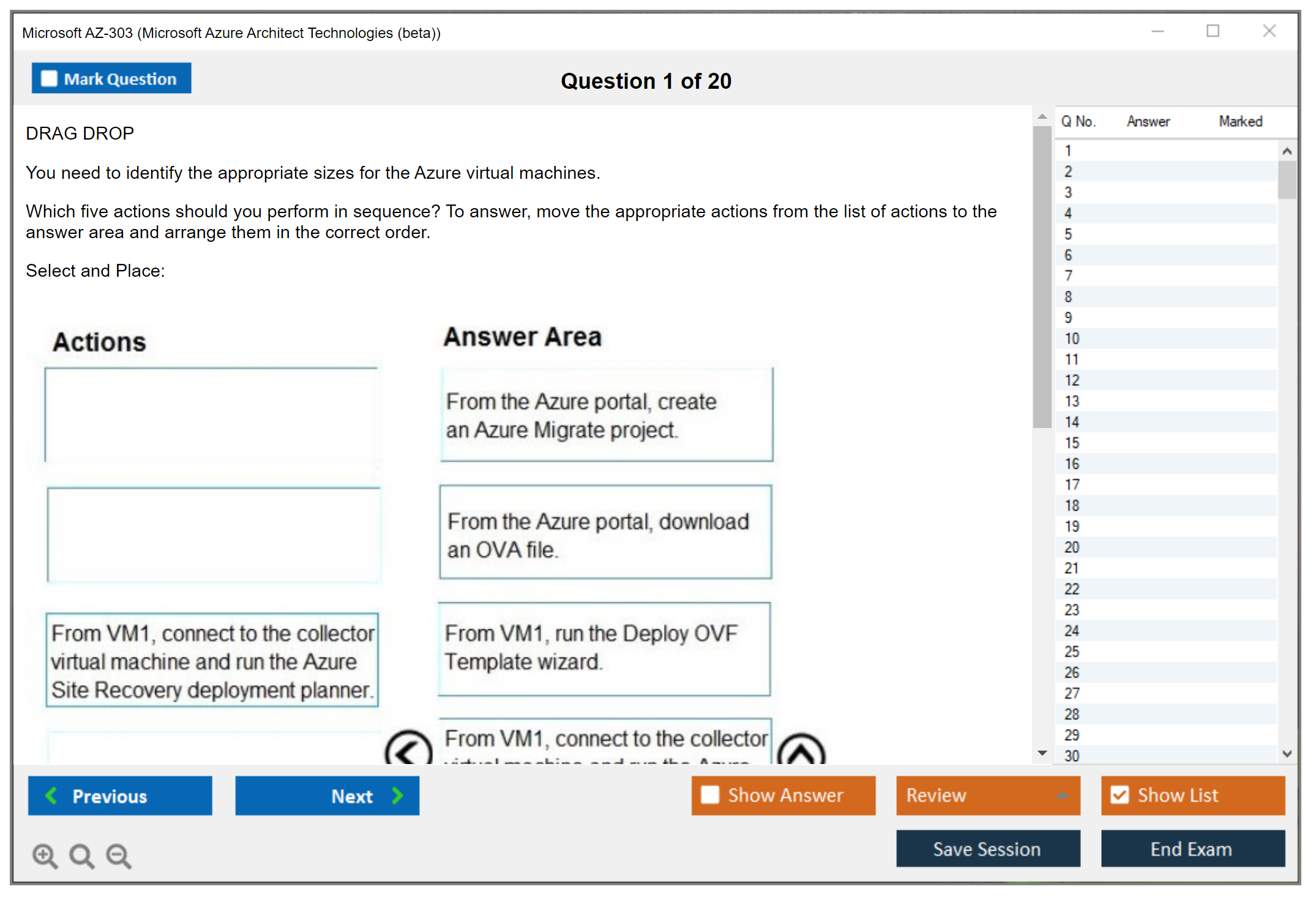Image resolution: width=1316 pixels, height=900 pixels.
Task: Select the Azure Site Recovery planner action
Action: pyautogui.click(x=212, y=661)
